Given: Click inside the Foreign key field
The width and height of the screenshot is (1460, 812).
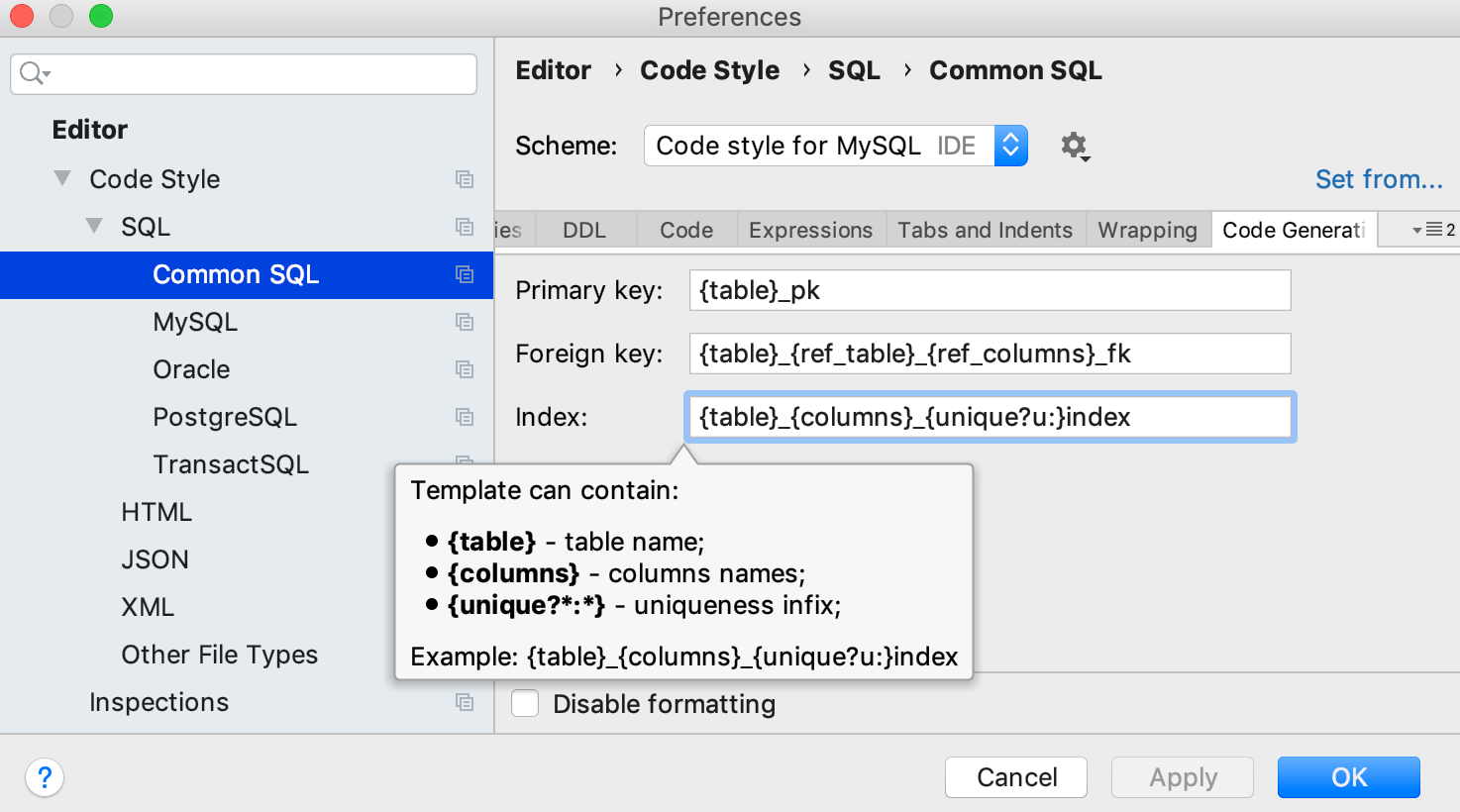Looking at the screenshot, I should (x=989, y=354).
